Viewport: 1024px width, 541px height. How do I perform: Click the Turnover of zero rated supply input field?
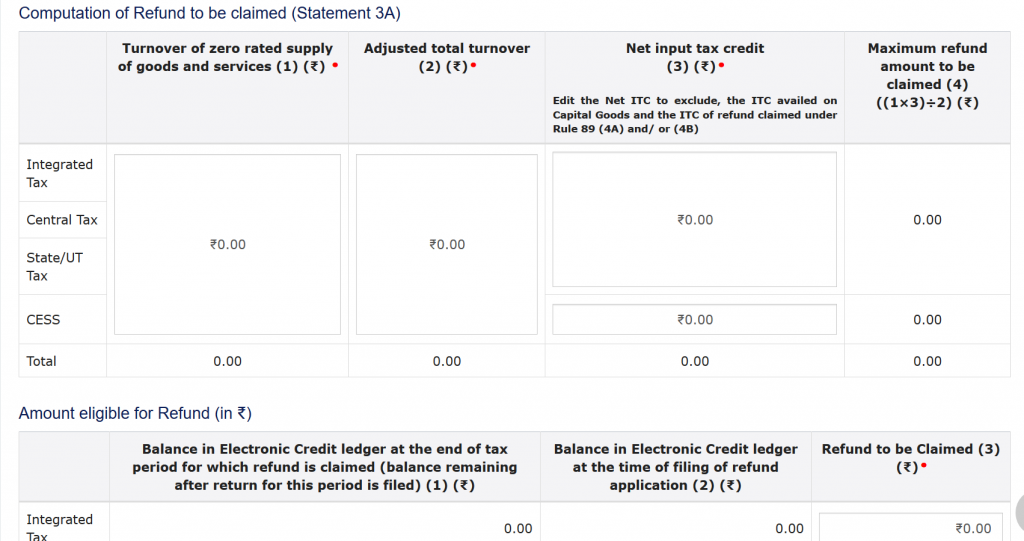227,244
